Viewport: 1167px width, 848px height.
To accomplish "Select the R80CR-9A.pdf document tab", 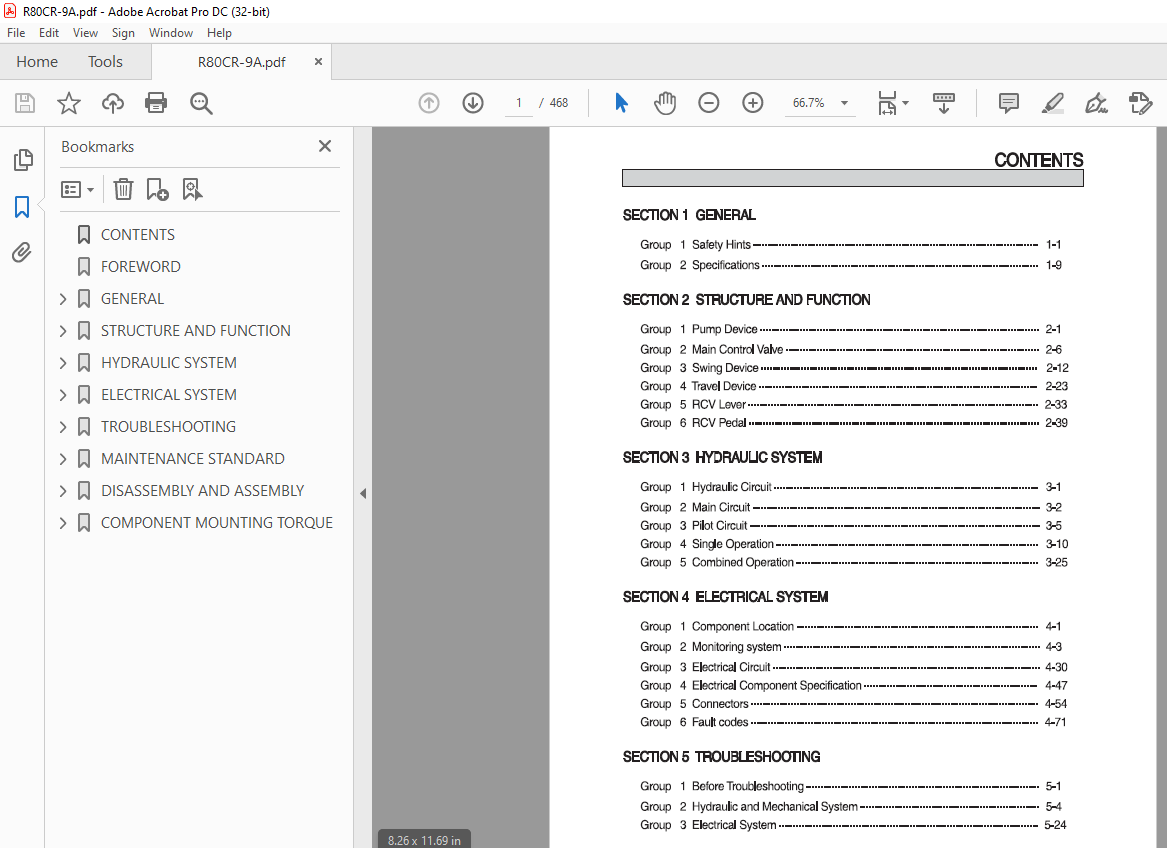I will coord(241,62).
